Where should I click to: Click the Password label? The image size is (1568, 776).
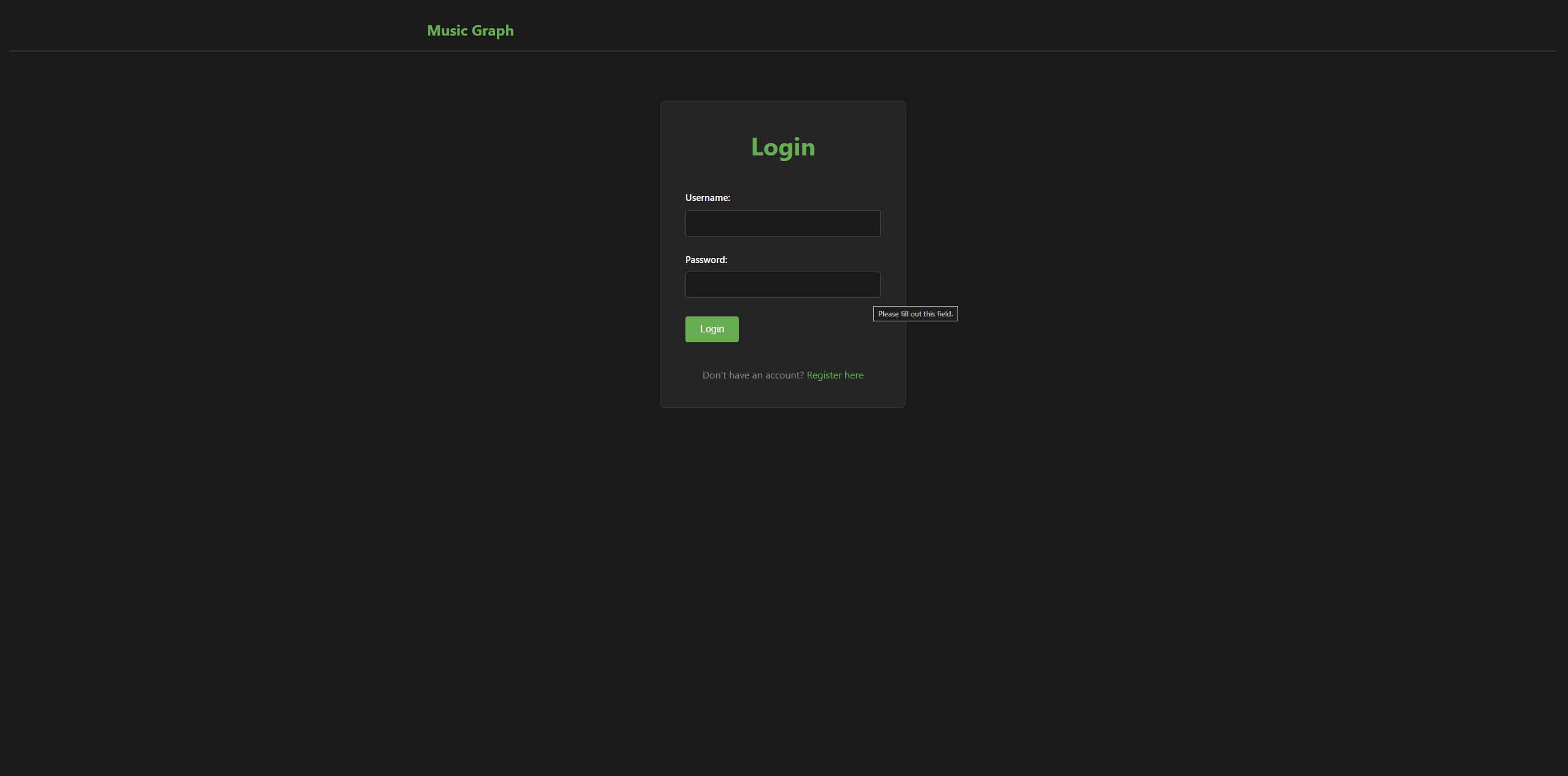coord(706,259)
